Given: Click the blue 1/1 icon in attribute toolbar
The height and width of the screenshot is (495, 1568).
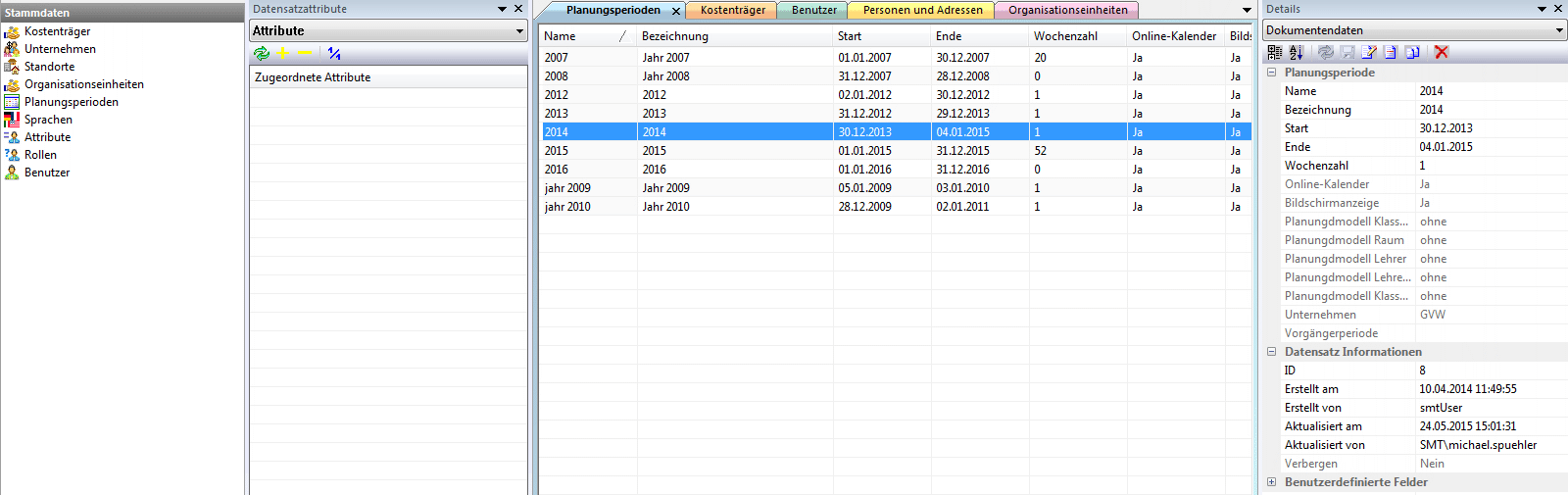Looking at the screenshot, I should (334, 54).
